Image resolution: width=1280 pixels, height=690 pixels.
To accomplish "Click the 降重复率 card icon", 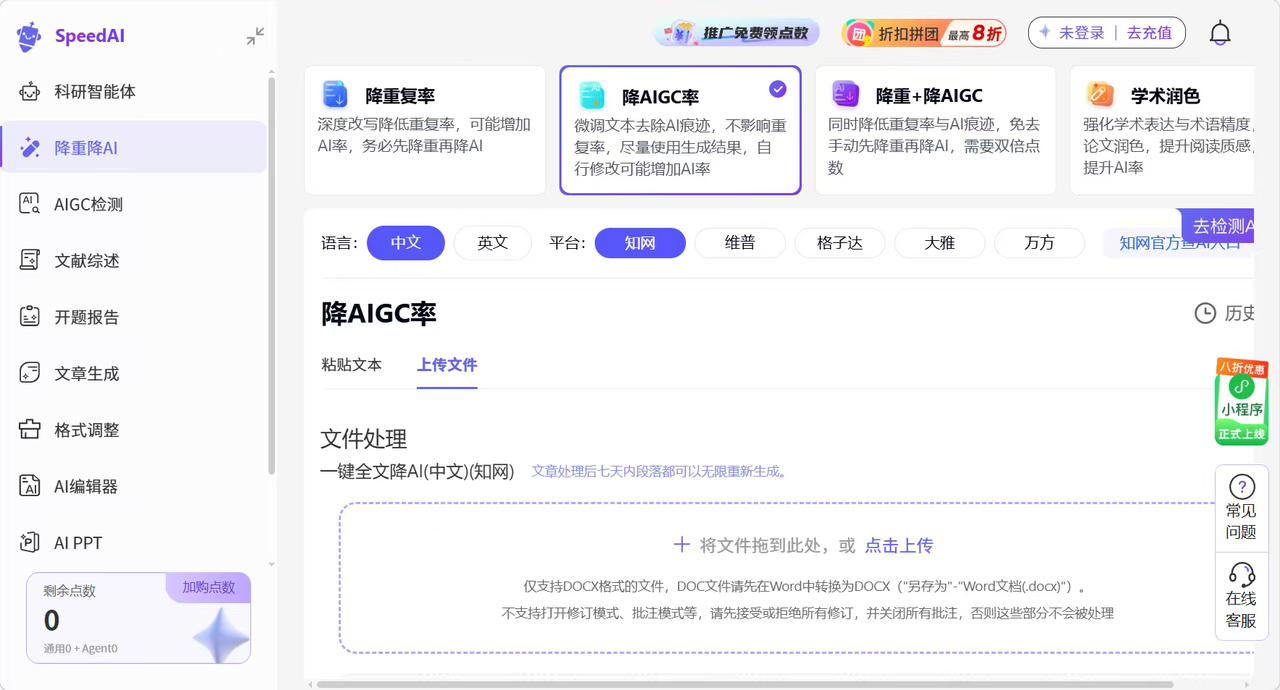I will pos(335,94).
